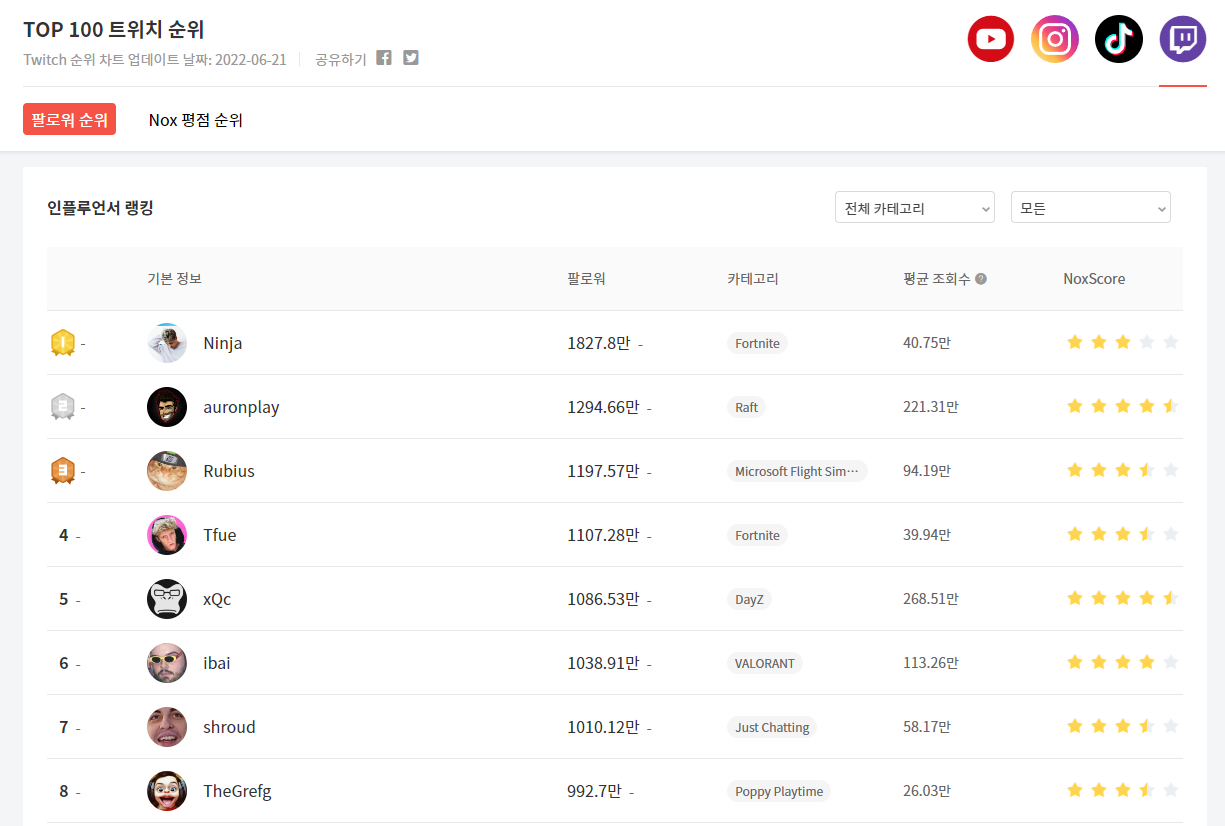Click average views 26.03만

coord(927,791)
